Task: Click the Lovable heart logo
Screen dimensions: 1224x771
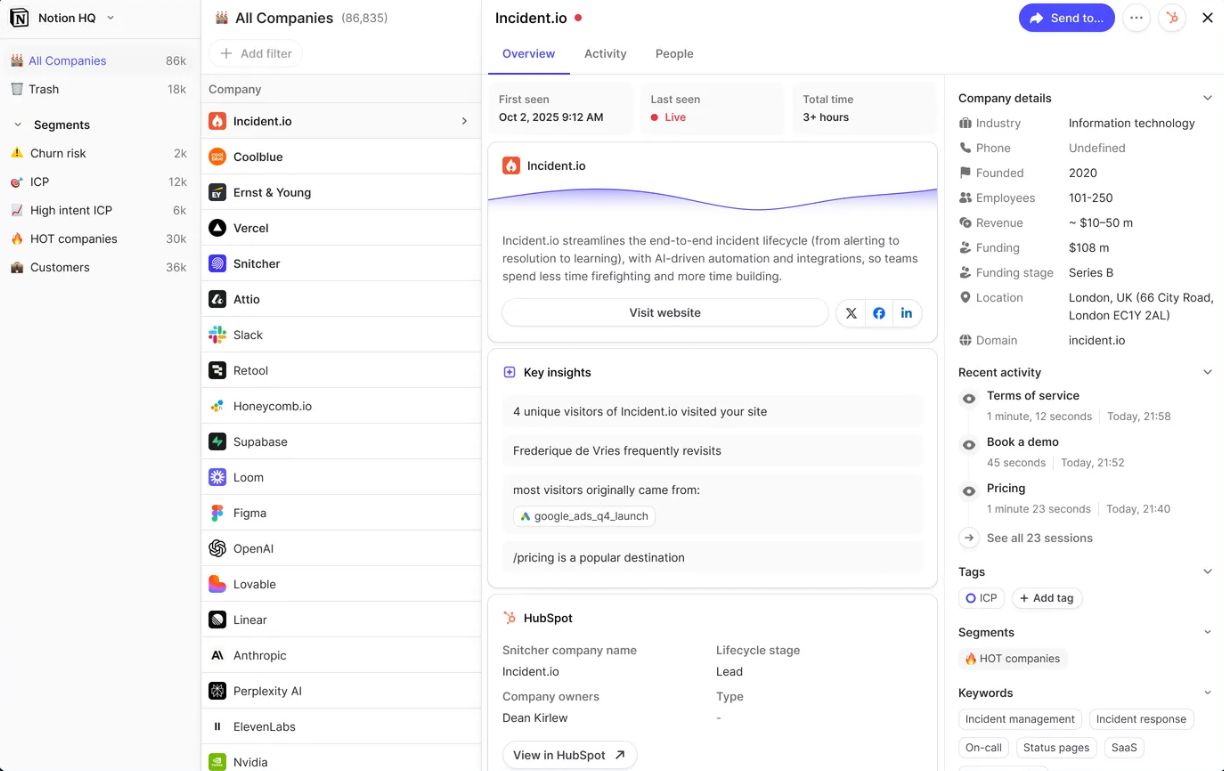Action: coord(217,584)
